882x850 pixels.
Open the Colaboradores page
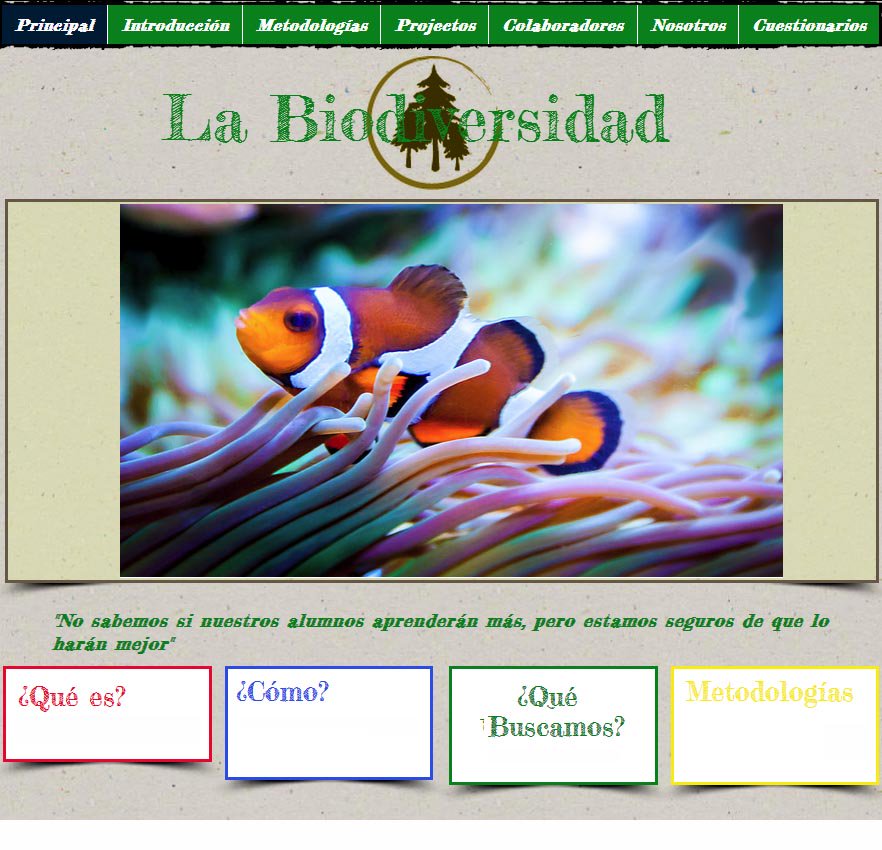coord(563,25)
